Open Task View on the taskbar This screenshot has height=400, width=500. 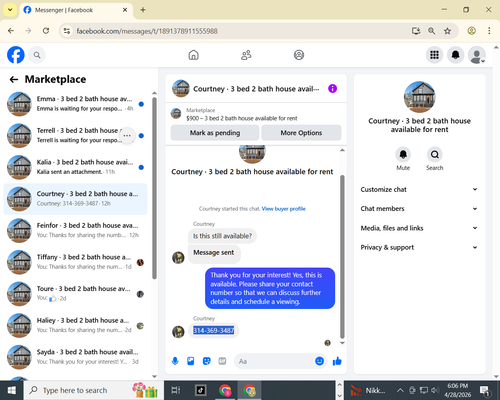point(176,390)
